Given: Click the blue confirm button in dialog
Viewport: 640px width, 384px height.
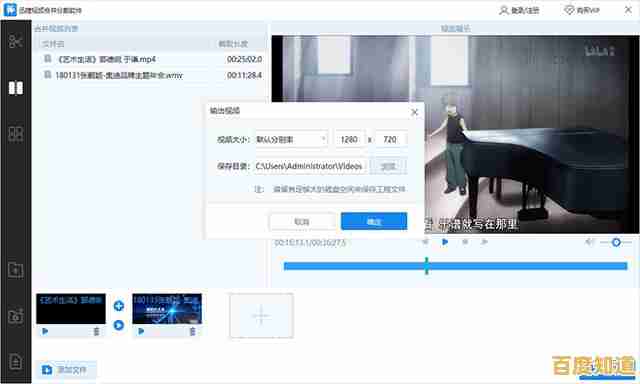Looking at the screenshot, I should coord(374,222).
